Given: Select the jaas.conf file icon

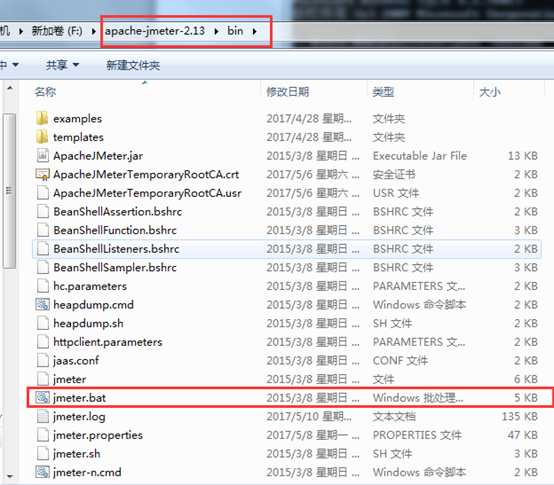Looking at the screenshot, I should point(43,361).
